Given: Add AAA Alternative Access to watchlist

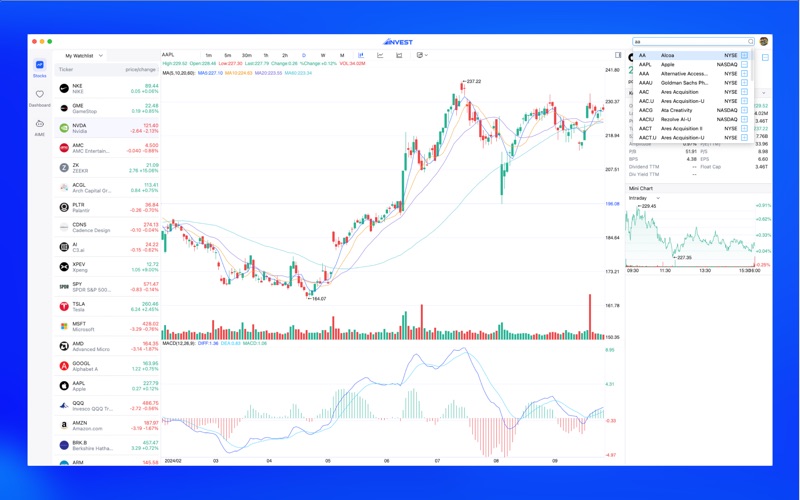Looking at the screenshot, I should tap(744, 74).
